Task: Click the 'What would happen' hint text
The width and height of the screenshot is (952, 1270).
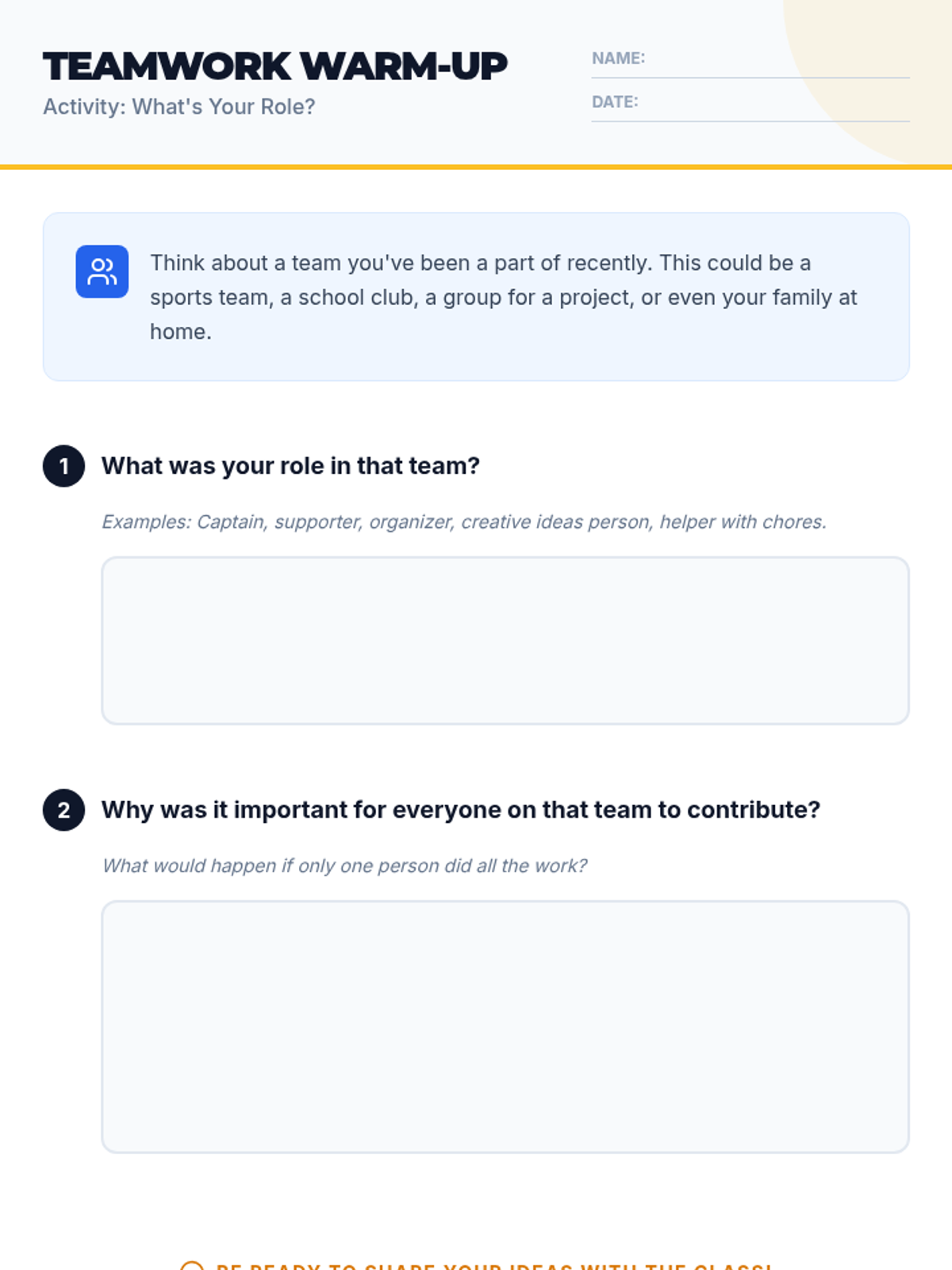Action: (x=344, y=865)
